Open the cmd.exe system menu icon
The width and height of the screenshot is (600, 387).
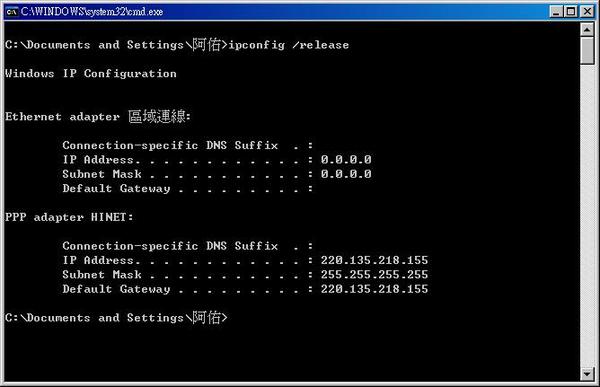coord(11,11)
